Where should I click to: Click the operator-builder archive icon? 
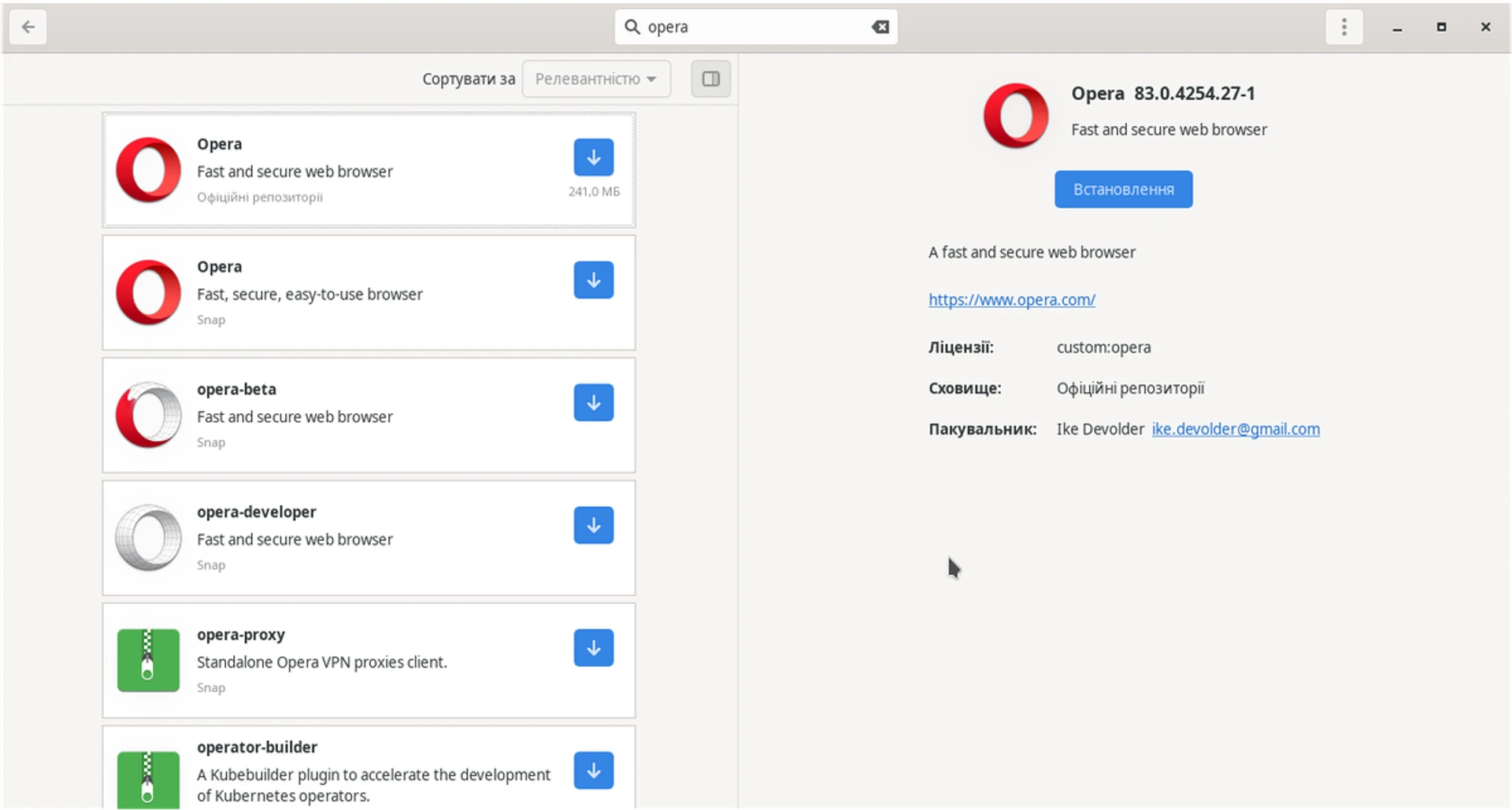coord(148,780)
